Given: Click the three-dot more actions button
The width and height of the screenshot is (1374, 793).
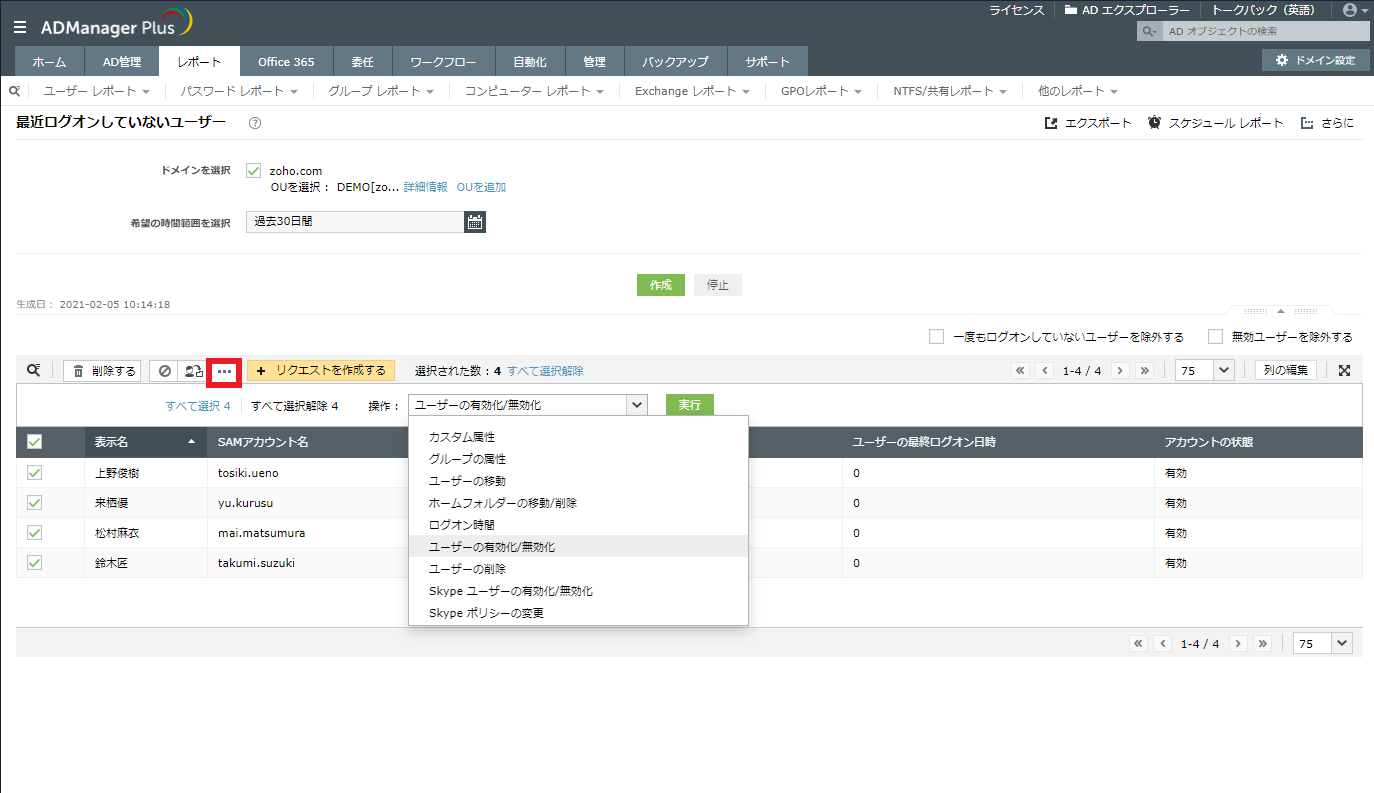Looking at the screenshot, I should pos(224,371).
